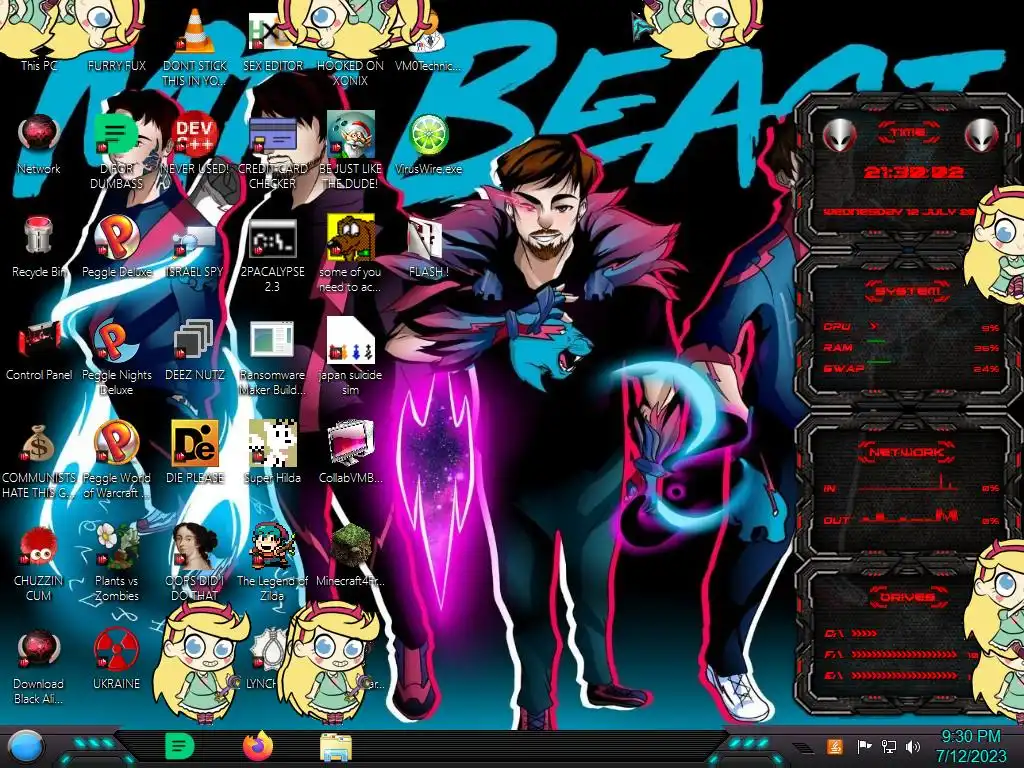Open the taskbar clock showing 9:30 PM

point(970,746)
